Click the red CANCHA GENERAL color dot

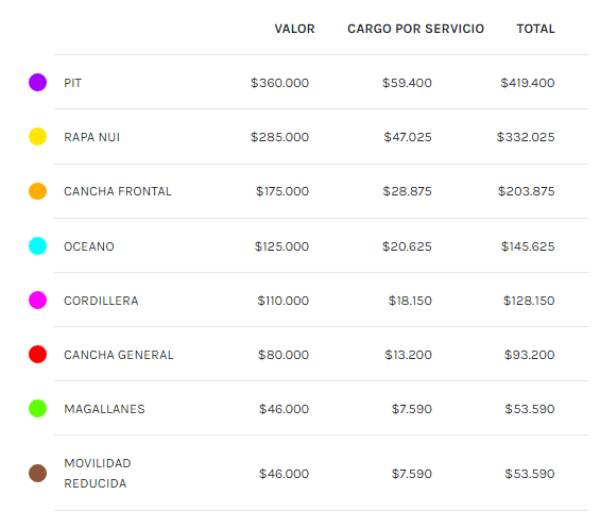tap(38, 354)
